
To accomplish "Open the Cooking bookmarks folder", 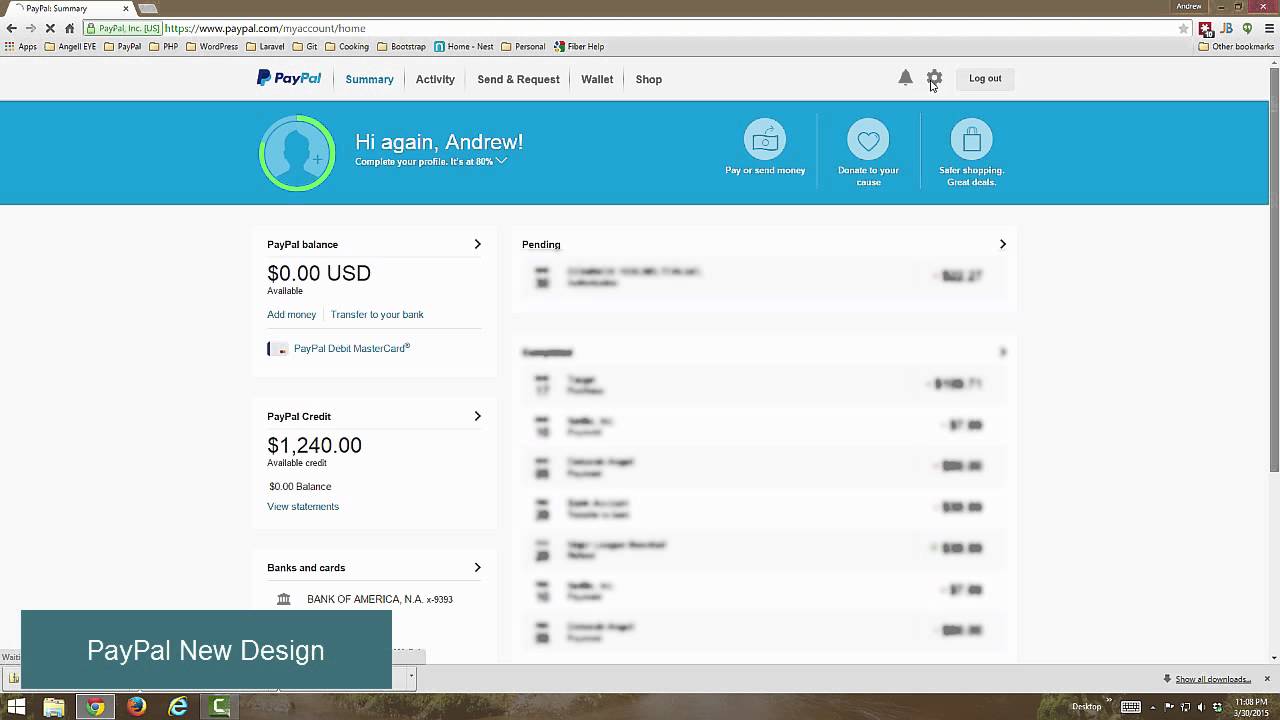I will pos(347,46).
